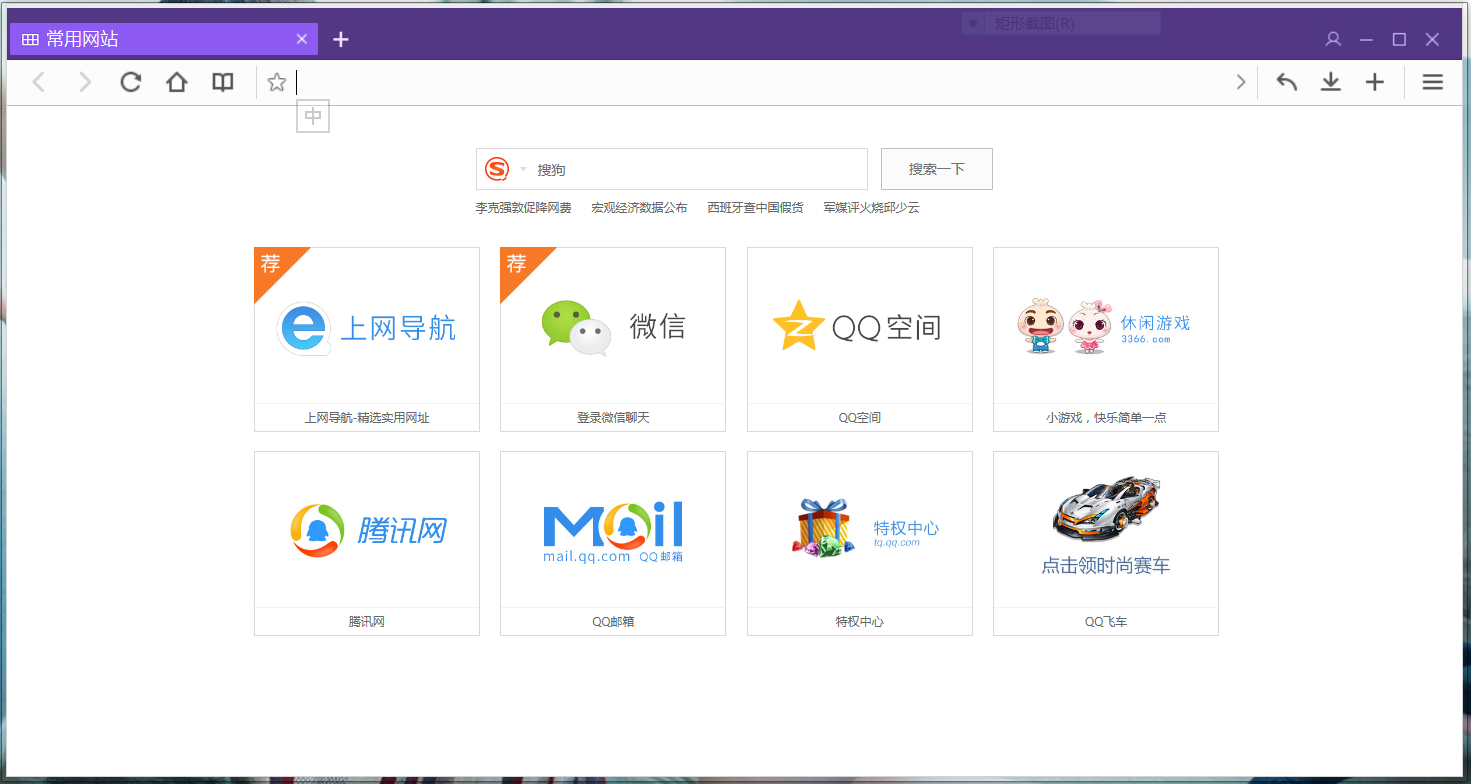
Task: Click the 登录微信聊天 caption
Action: (613, 418)
